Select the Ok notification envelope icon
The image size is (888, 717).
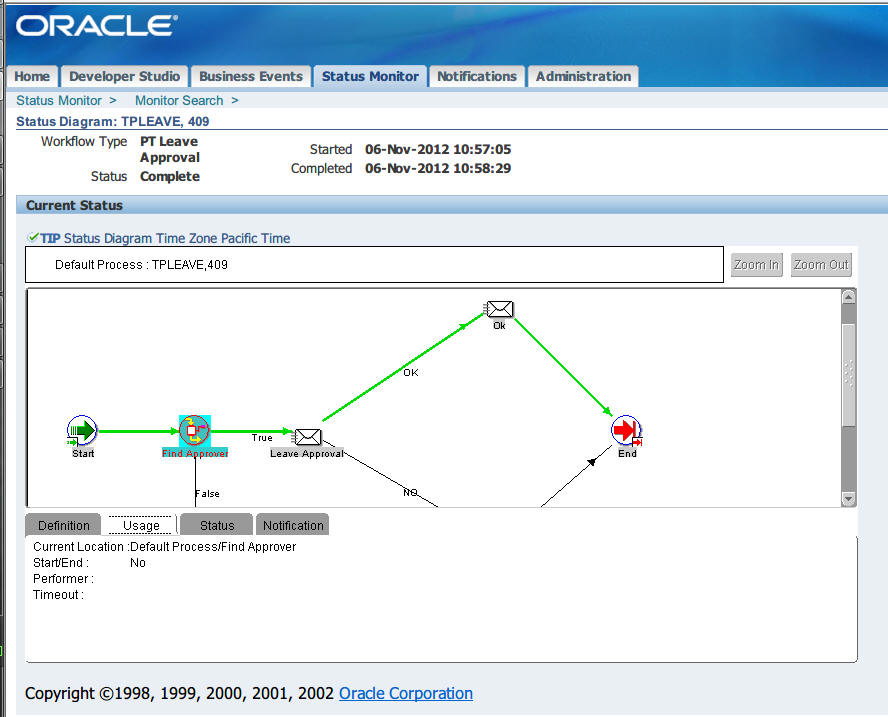(x=499, y=309)
